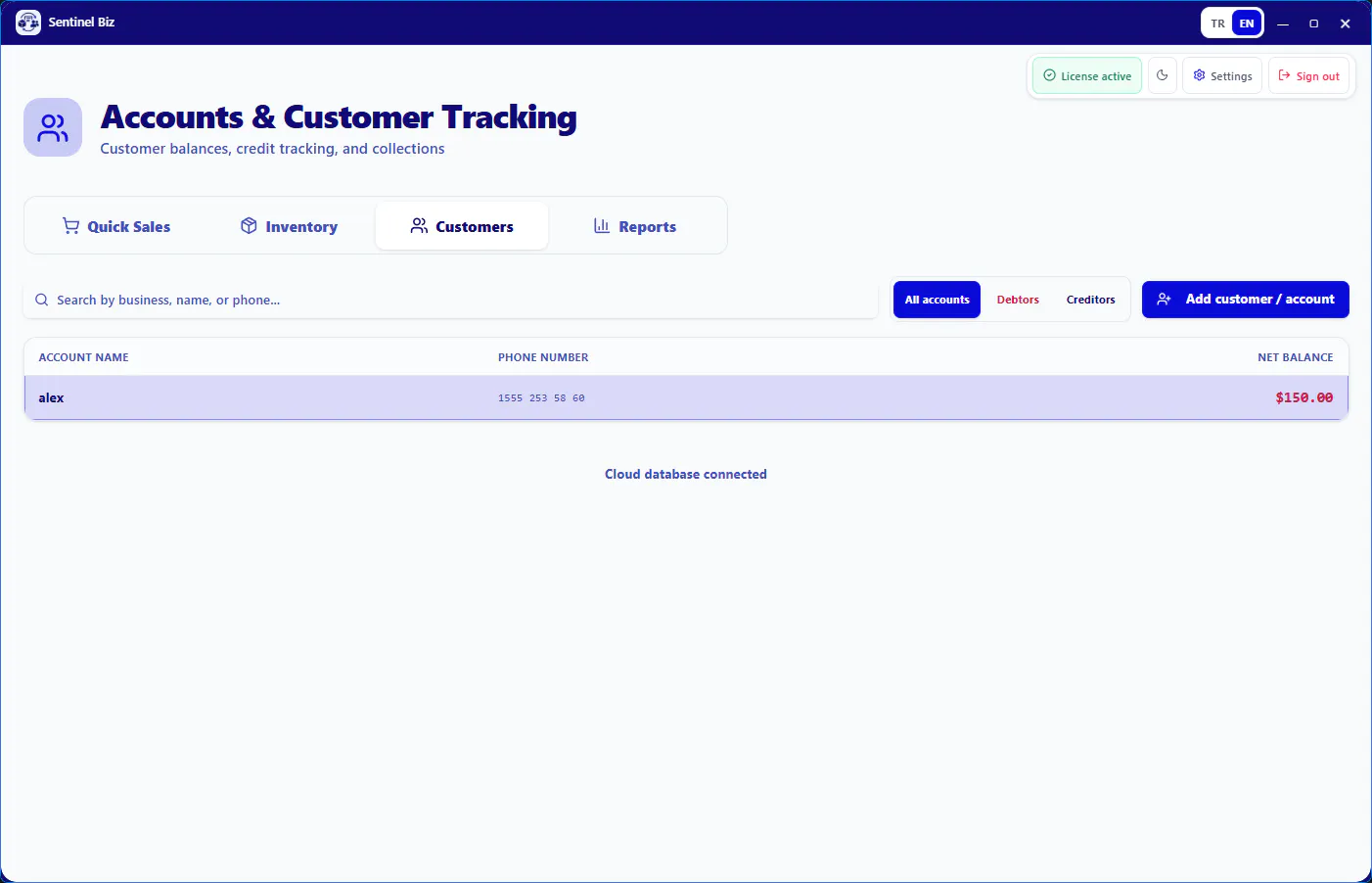Viewport: 1372px width, 883px height.
Task: Click the PHONE NUMBER column header
Action: click(x=543, y=357)
